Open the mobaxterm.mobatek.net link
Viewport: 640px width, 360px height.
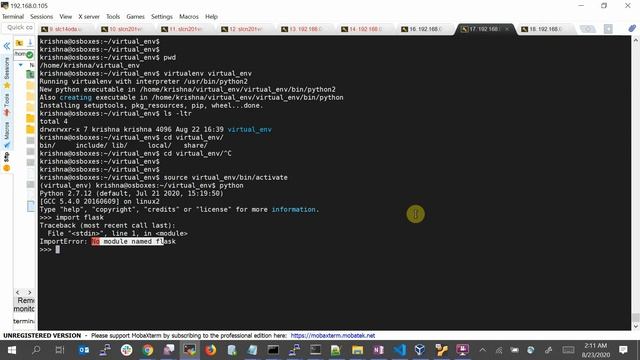tap(333, 336)
